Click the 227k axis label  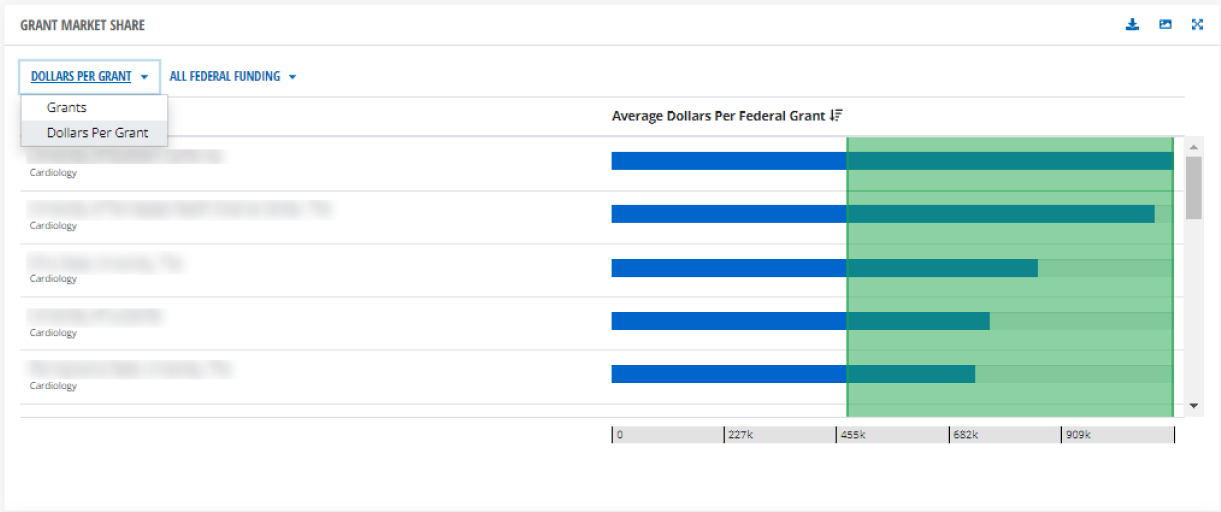click(x=741, y=435)
